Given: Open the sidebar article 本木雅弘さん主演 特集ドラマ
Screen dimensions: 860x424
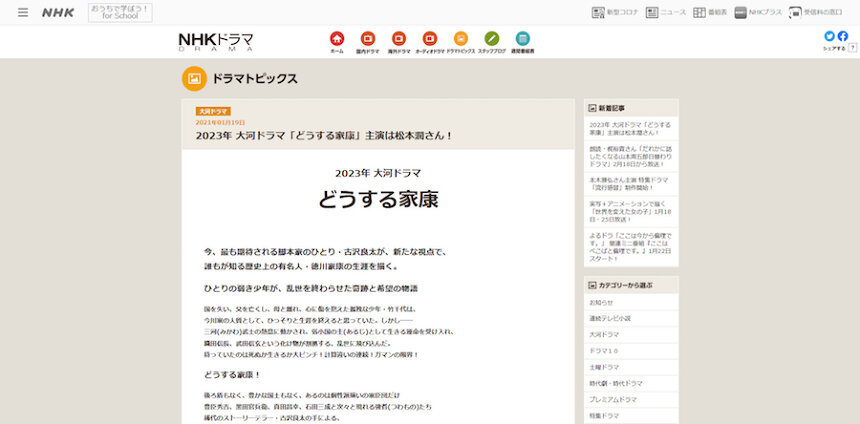Looking at the screenshot, I should (x=631, y=184).
